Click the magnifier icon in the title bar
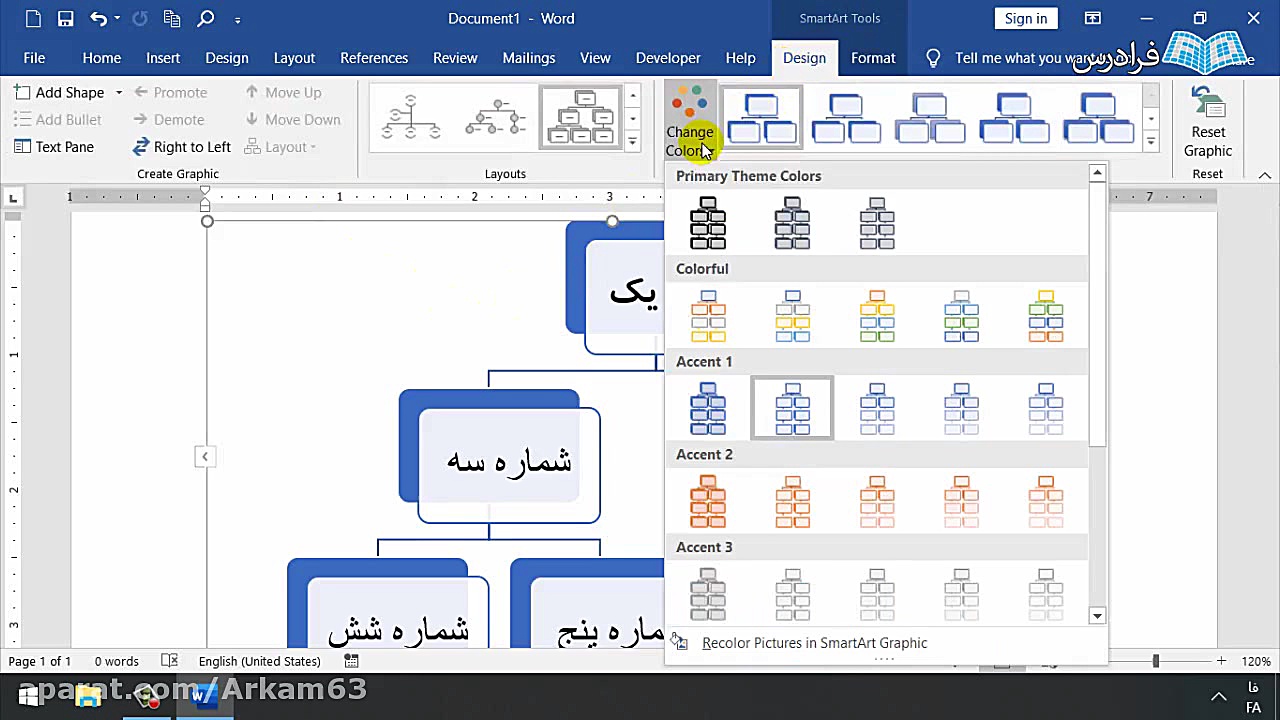1280x720 pixels. coord(206,18)
